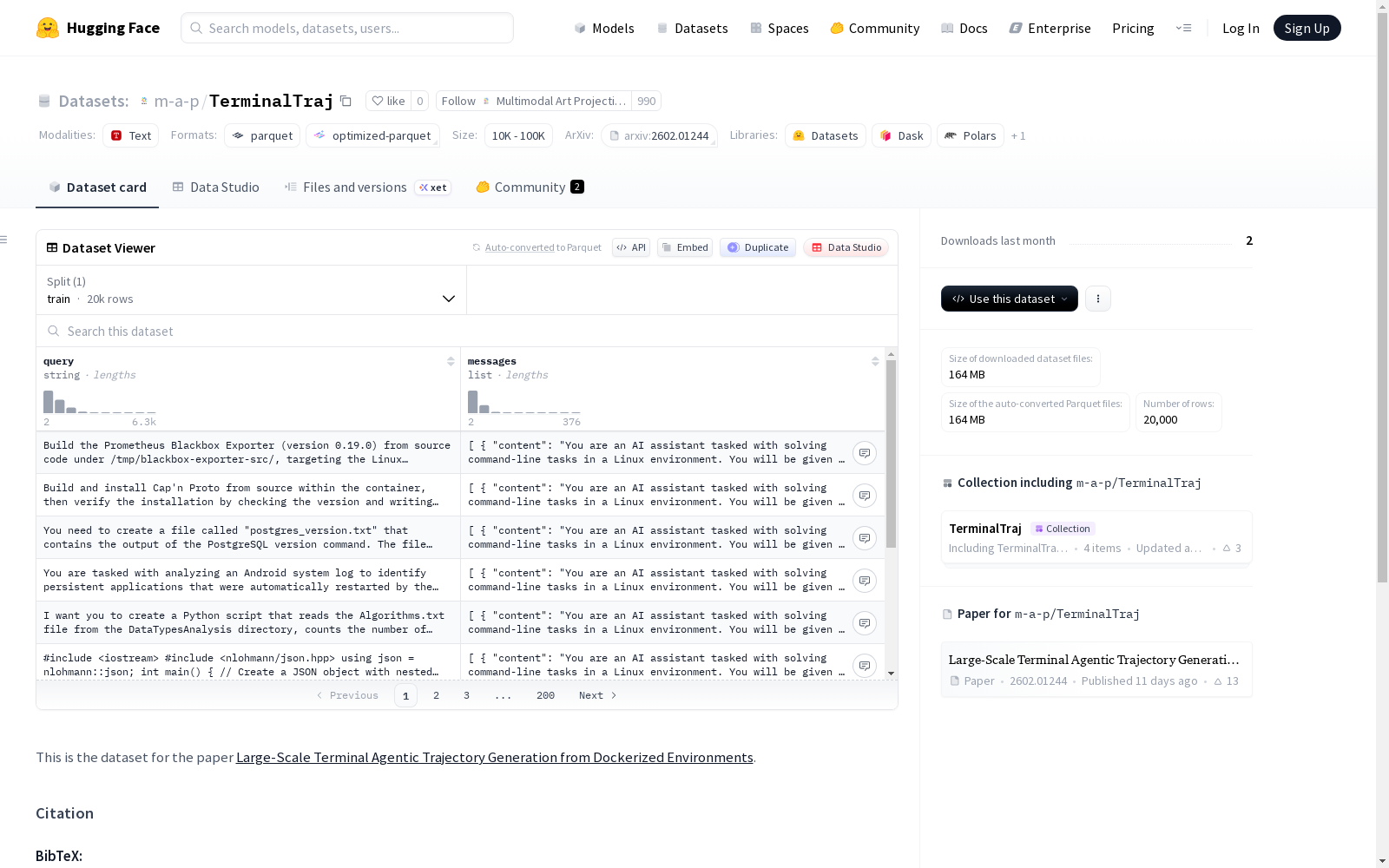Open row preview for postgres_version.txt row

[x=865, y=538]
